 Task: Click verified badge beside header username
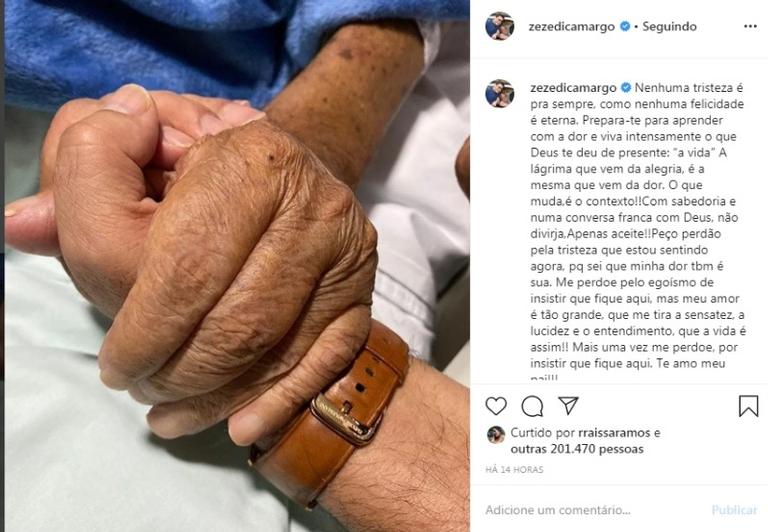pyautogui.click(x=625, y=26)
